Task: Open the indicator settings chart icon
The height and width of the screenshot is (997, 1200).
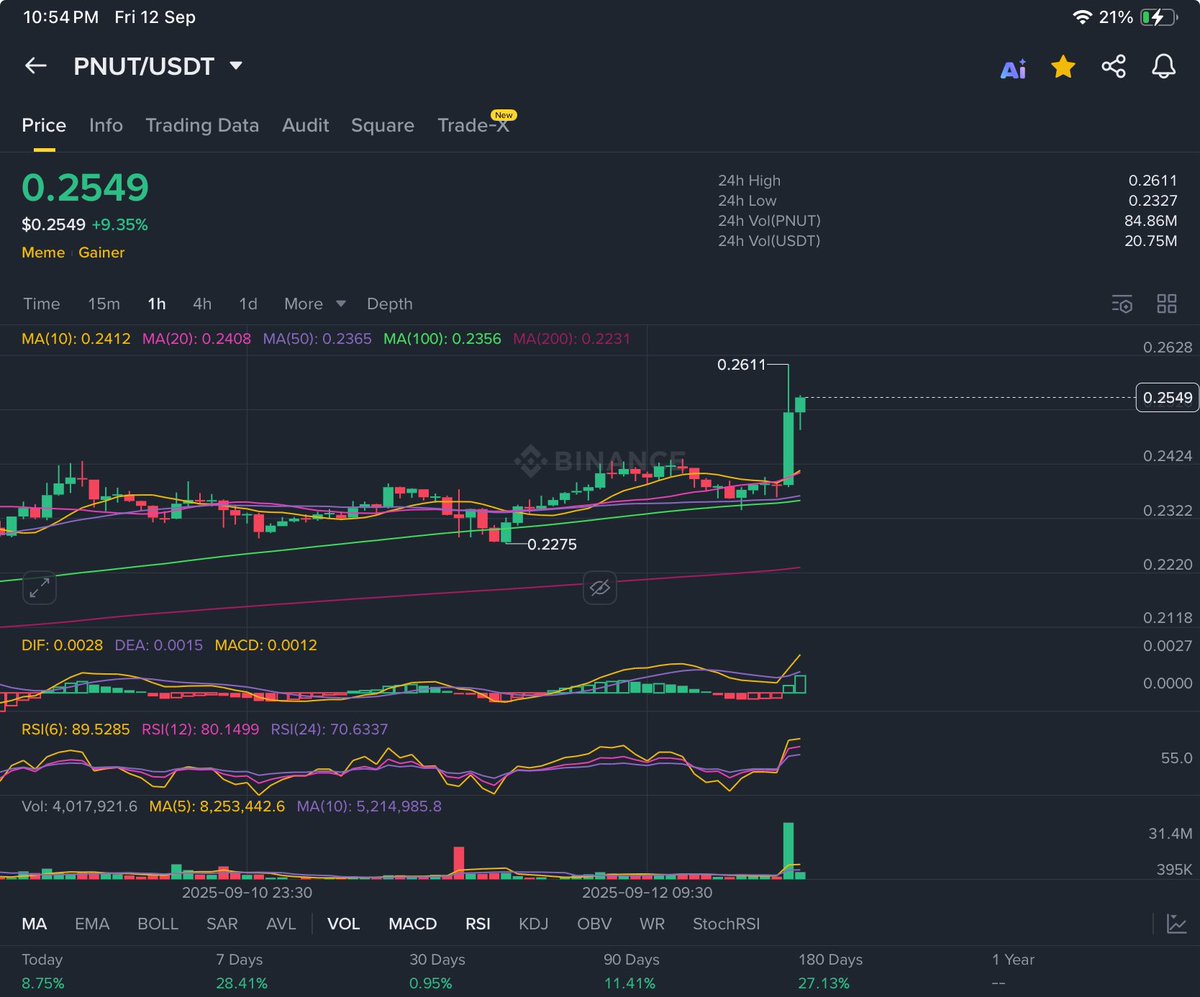Action: click(x=1176, y=924)
